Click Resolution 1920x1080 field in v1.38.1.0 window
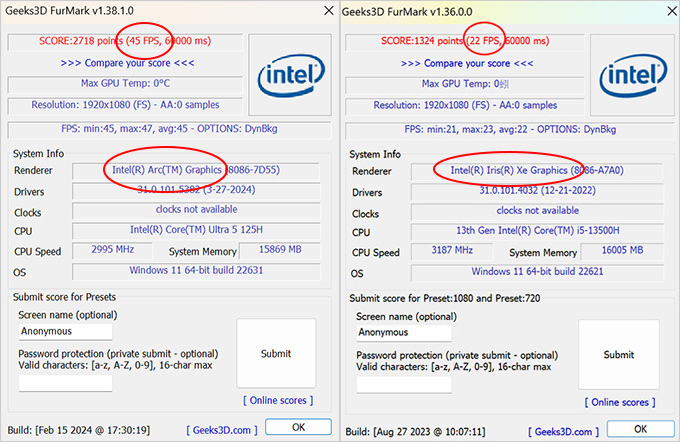This screenshot has height=442, width=680. (x=125, y=105)
